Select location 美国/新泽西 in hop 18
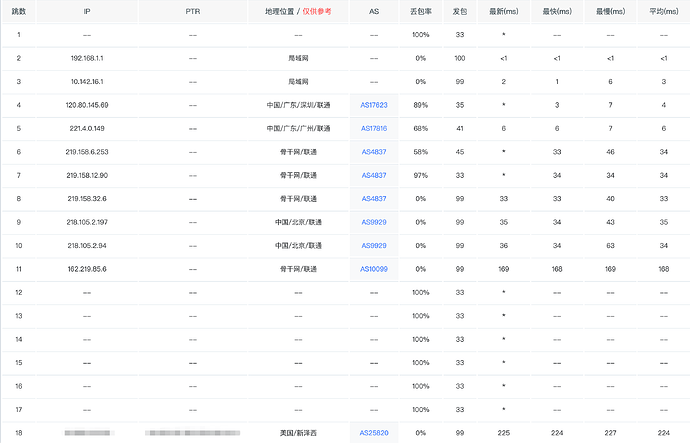 click(298, 433)
